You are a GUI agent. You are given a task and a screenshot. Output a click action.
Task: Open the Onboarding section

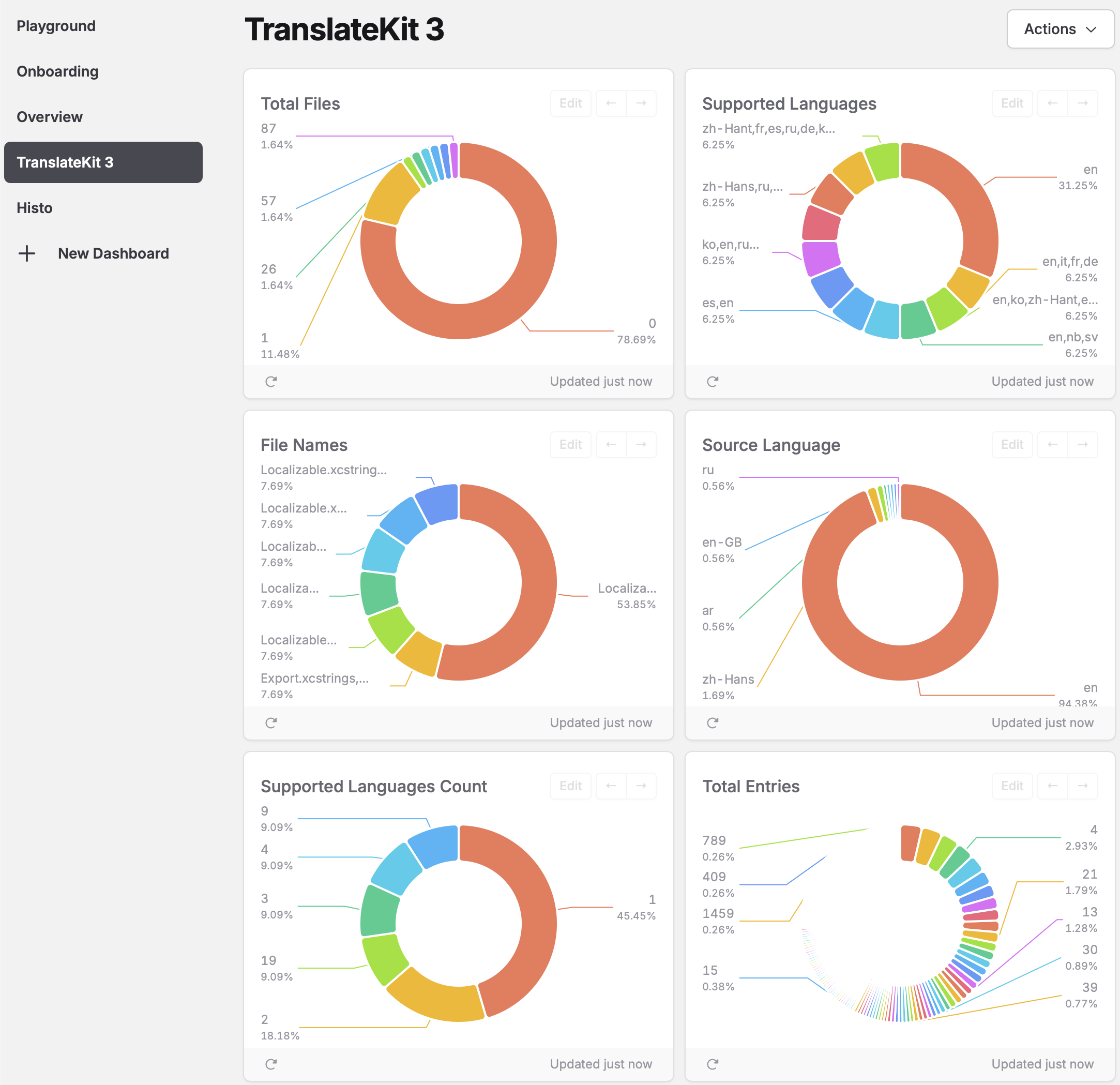57,71
